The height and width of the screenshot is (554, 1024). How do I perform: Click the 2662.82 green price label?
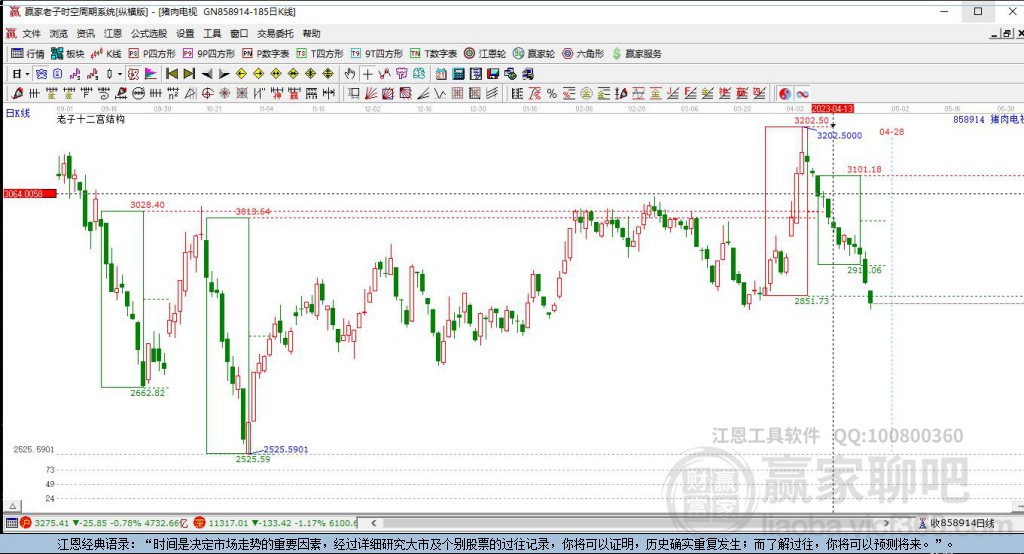[x=148, y=393]
